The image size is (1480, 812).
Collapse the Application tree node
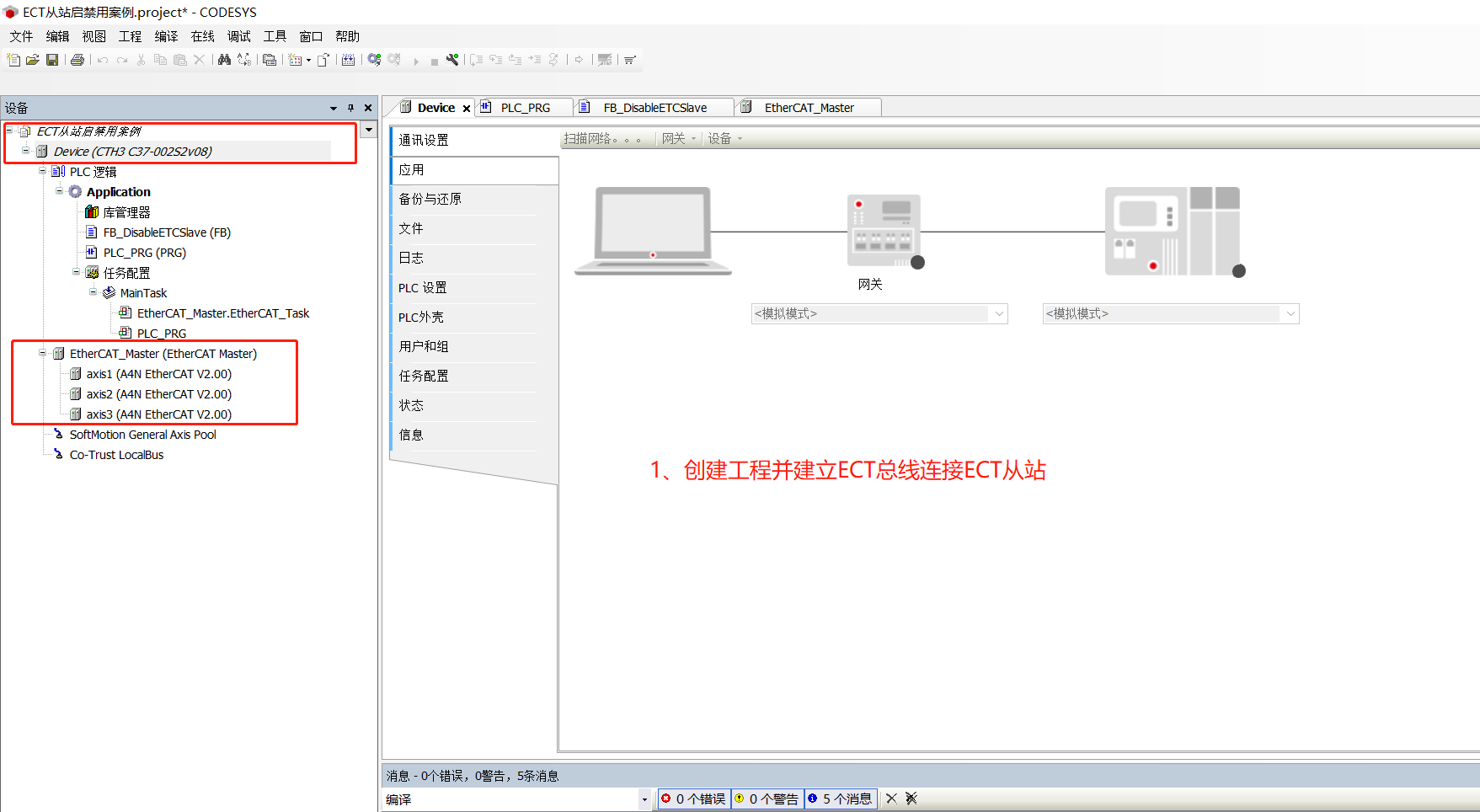point(59,191)
